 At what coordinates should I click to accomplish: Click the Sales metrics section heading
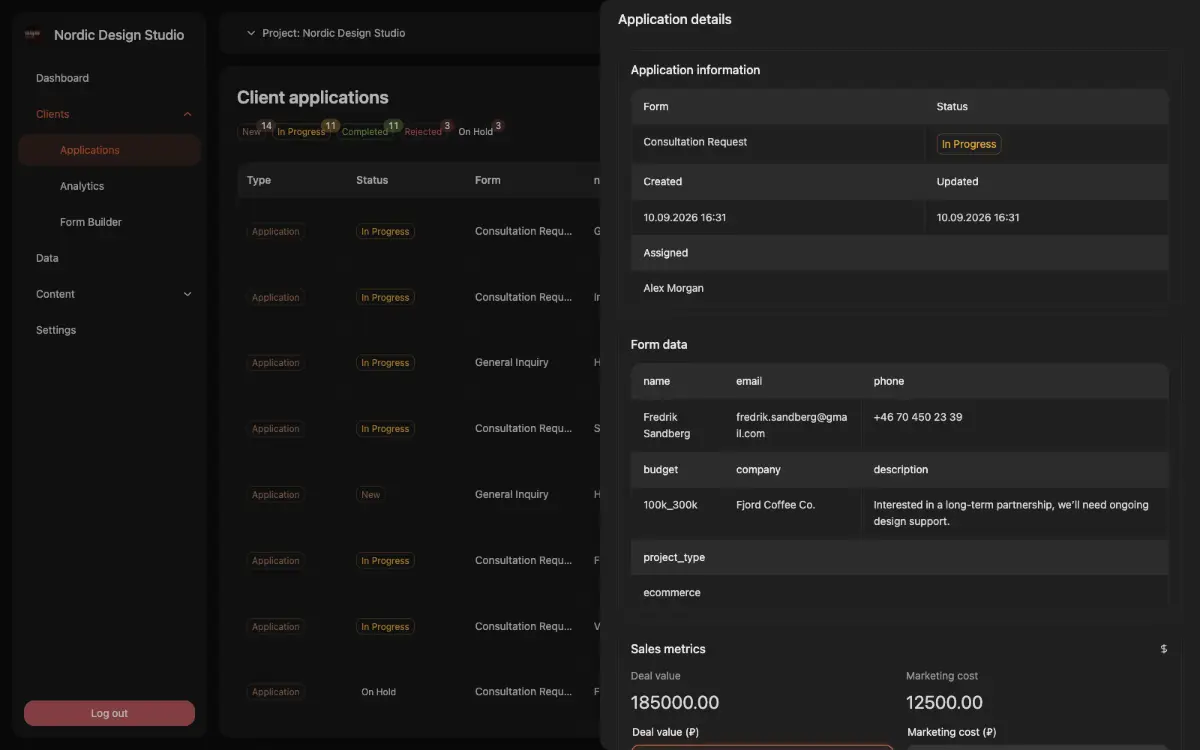[x=668, y=649]
